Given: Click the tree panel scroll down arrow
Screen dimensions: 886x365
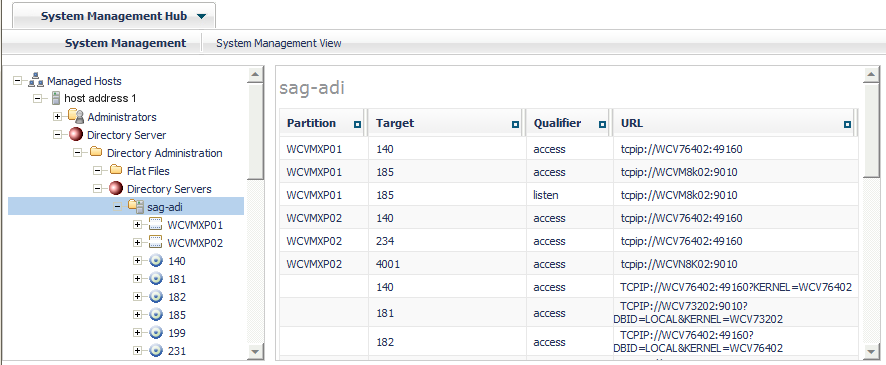Looking at the screenshot, I should 255,351.
